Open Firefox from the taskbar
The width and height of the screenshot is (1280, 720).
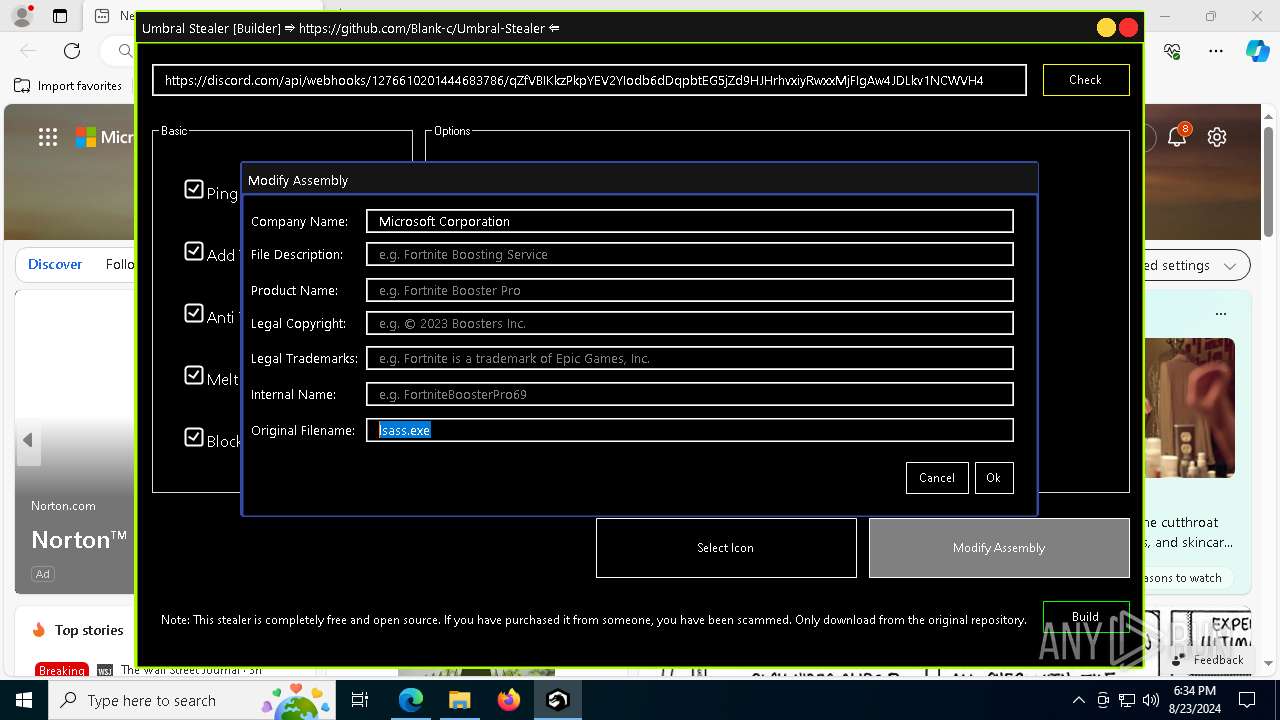[509, 700]
